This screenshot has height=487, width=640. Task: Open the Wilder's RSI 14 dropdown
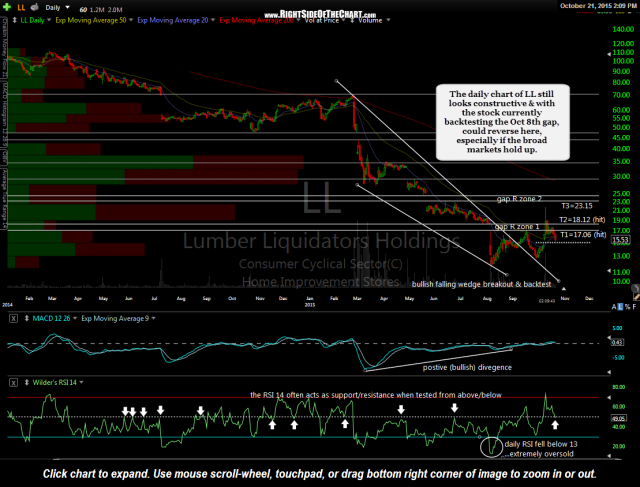(x=81, y=382)
